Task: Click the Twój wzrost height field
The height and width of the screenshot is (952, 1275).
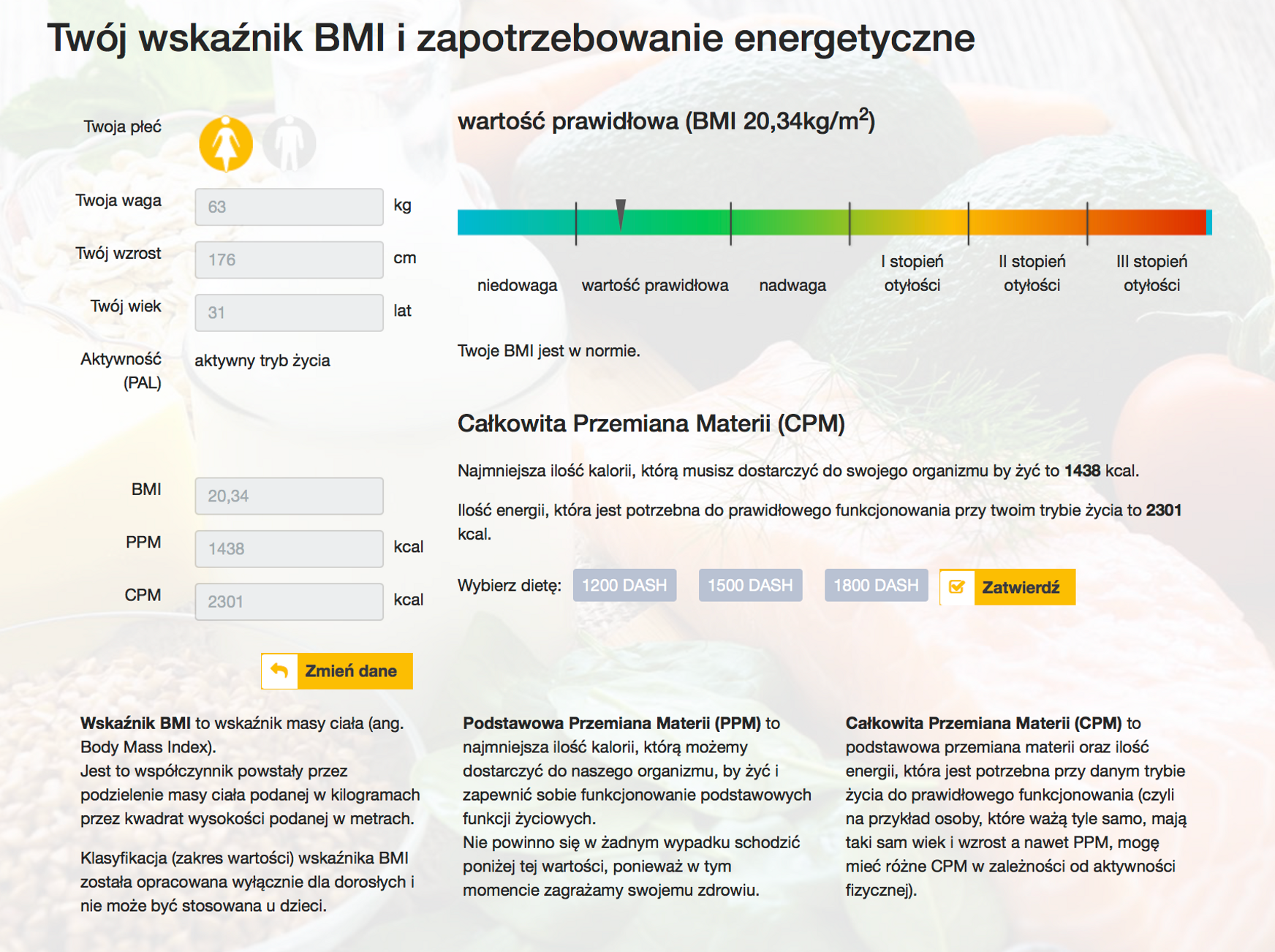Action: click(289, 260)
